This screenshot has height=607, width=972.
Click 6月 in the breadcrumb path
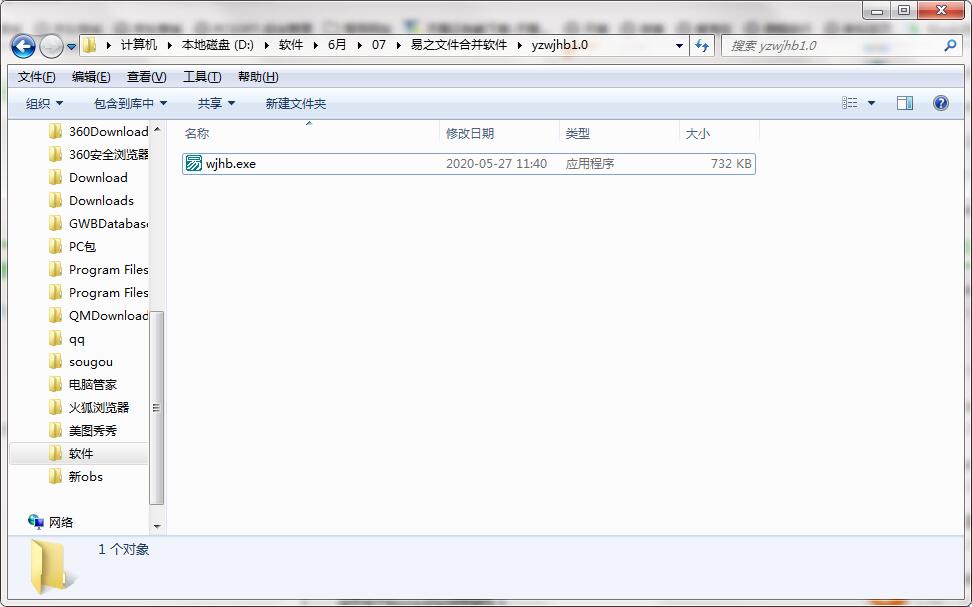click(337, 45)
